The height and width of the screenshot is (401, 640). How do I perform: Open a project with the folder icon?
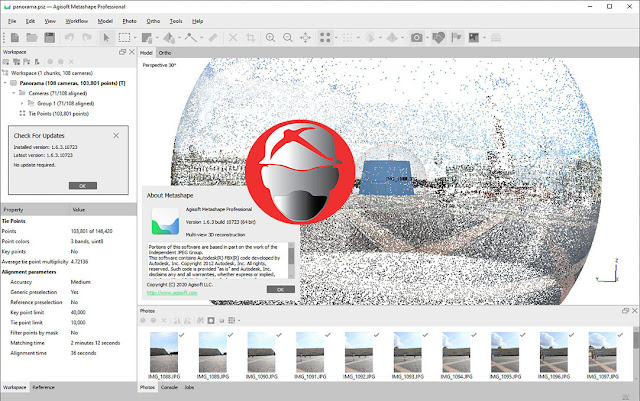tap(32, 38)
